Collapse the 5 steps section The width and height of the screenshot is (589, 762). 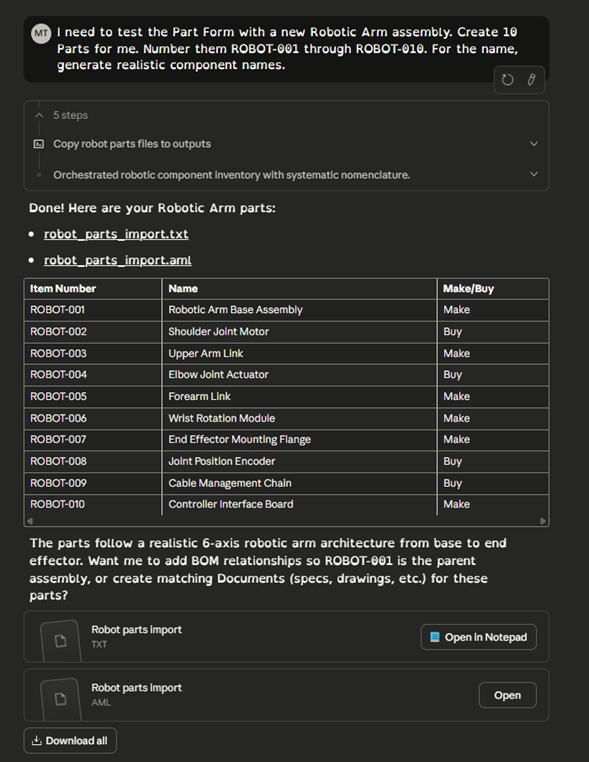(39, 115)
